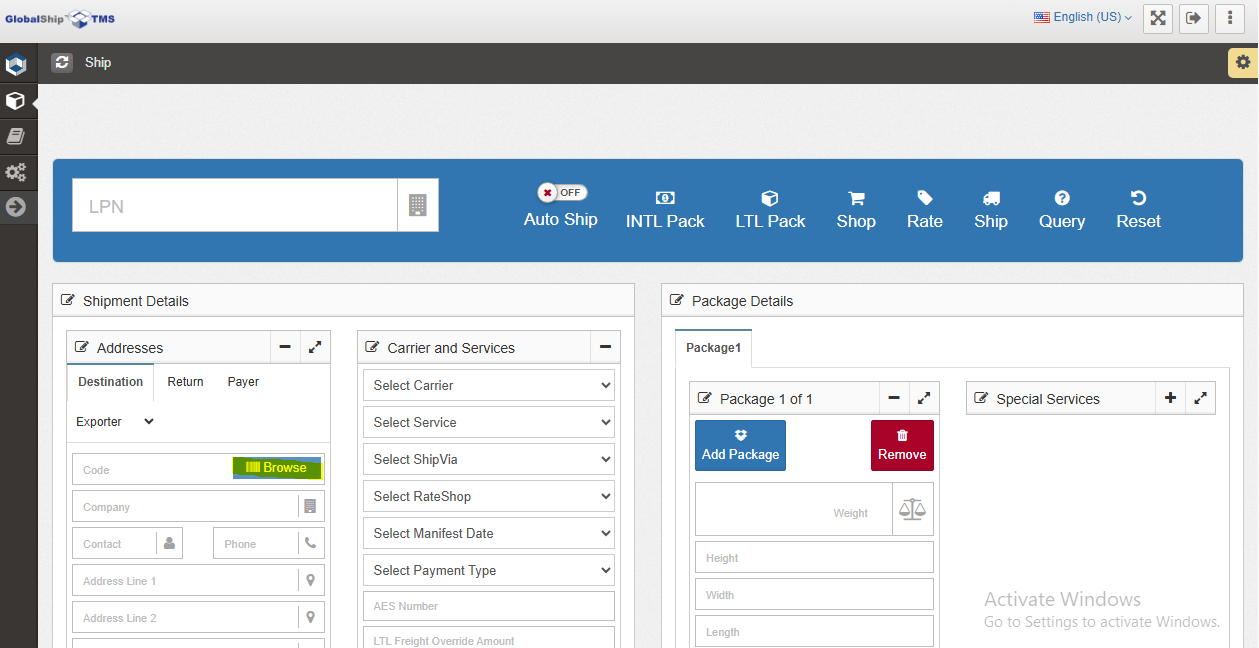The height and width of the screenshot is (648, 1259).
Task: Switch to the Return address tab
Action: tap(184, 381)
